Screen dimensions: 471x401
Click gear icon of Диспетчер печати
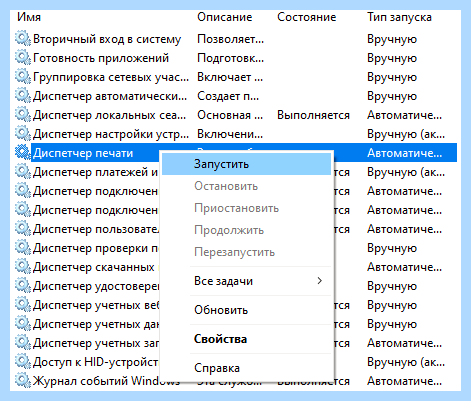point(23,153)
